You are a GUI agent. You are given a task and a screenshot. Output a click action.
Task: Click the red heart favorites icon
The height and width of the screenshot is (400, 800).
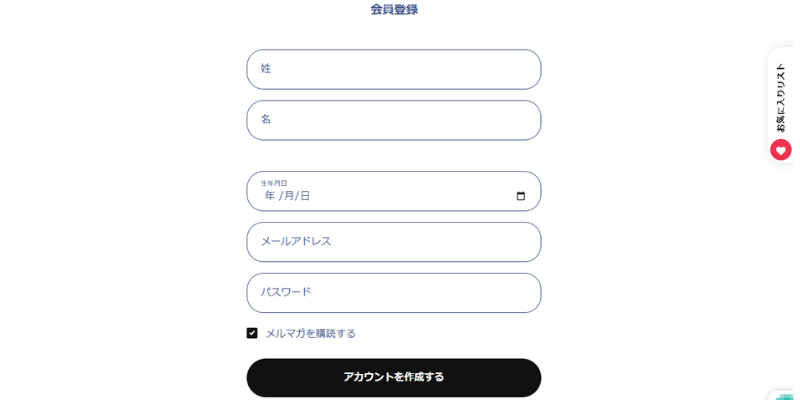coord(781,150)
